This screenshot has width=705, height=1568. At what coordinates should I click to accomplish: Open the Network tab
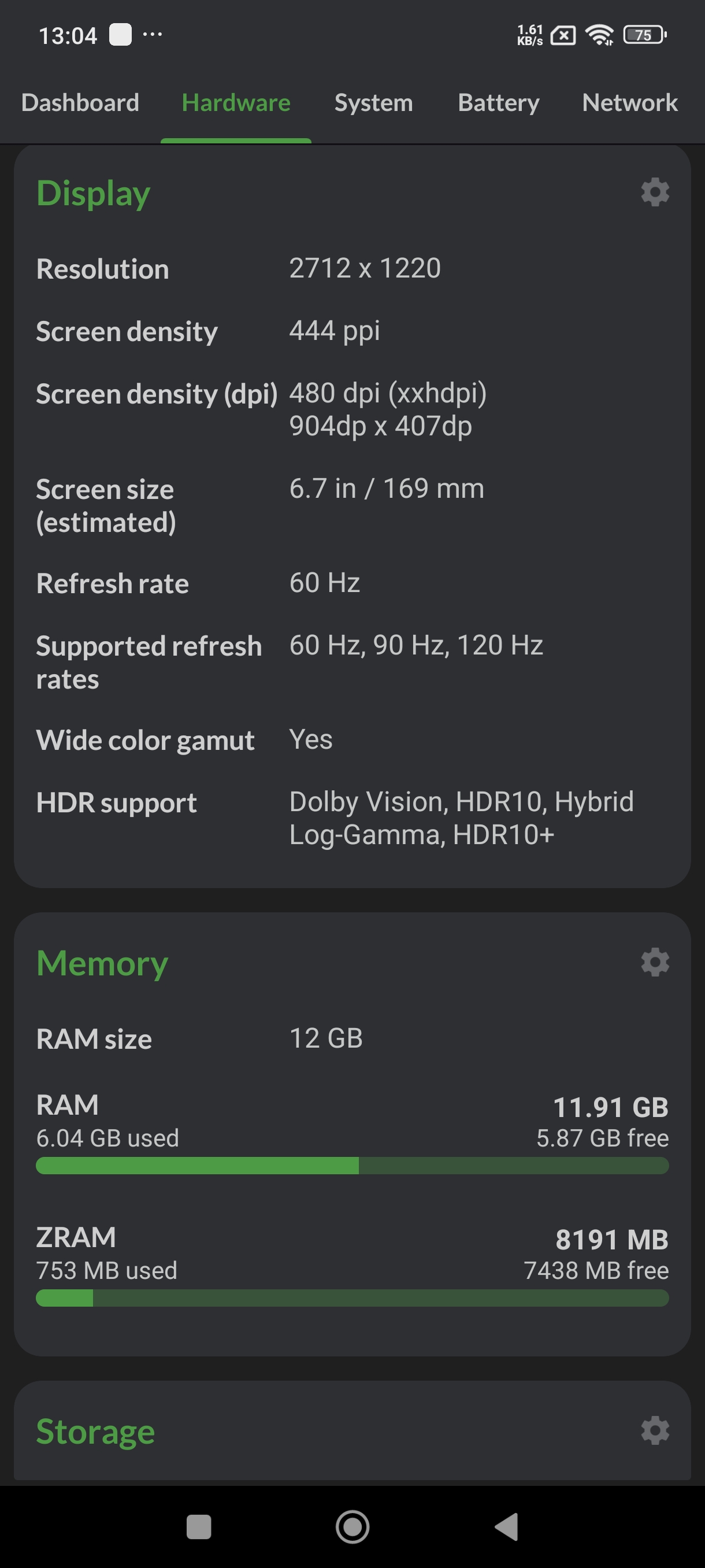click(629, 103)
